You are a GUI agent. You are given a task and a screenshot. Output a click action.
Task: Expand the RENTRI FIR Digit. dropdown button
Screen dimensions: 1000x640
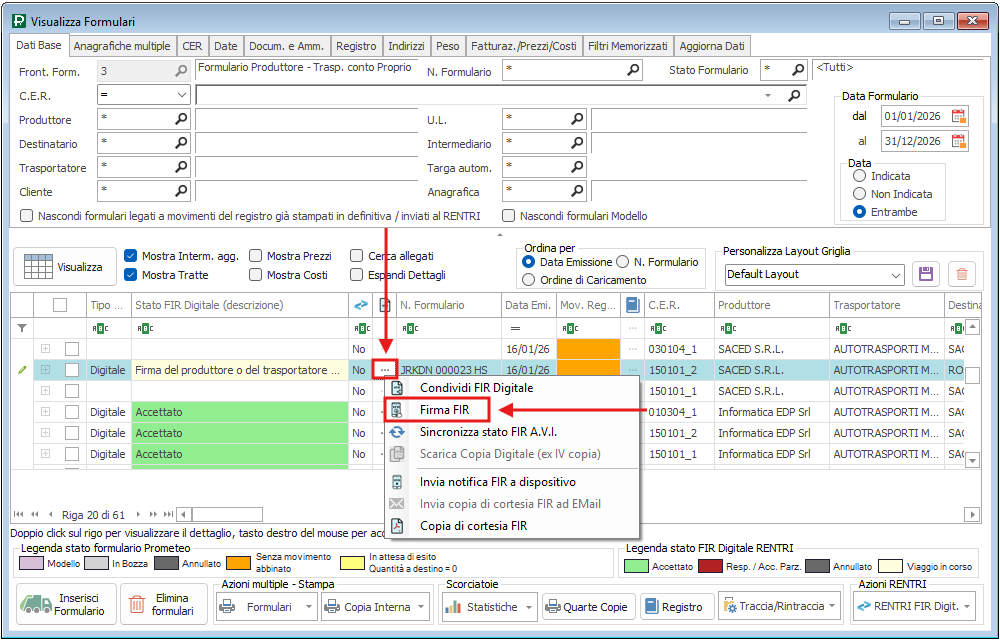(x=965, y=606)
